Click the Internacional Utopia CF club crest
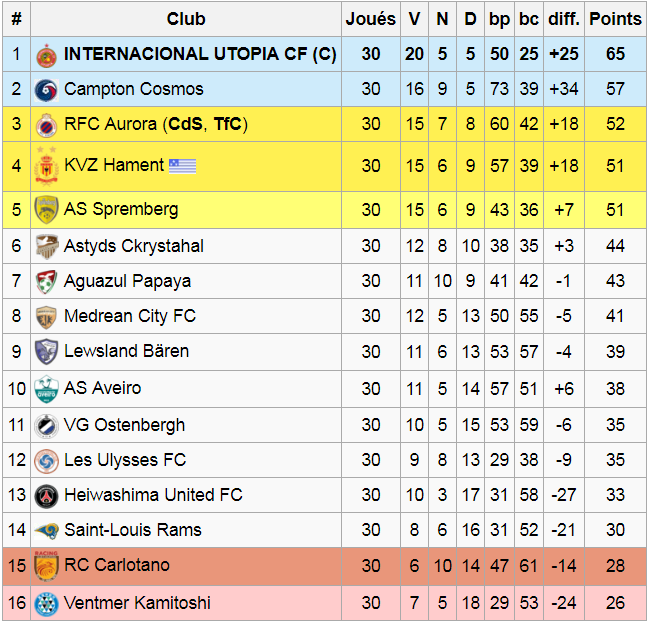The width and height of the screenshot is (648, 622). 46,55
